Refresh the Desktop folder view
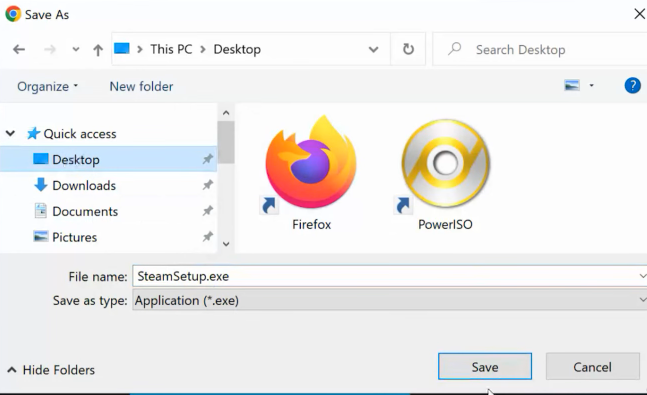 tap(408, 49)
